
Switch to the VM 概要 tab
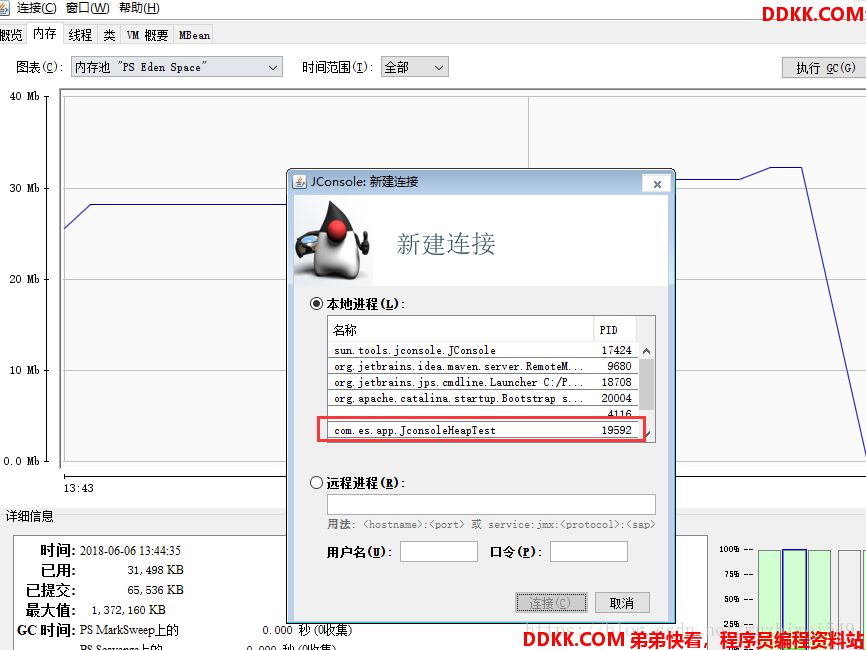147,35
